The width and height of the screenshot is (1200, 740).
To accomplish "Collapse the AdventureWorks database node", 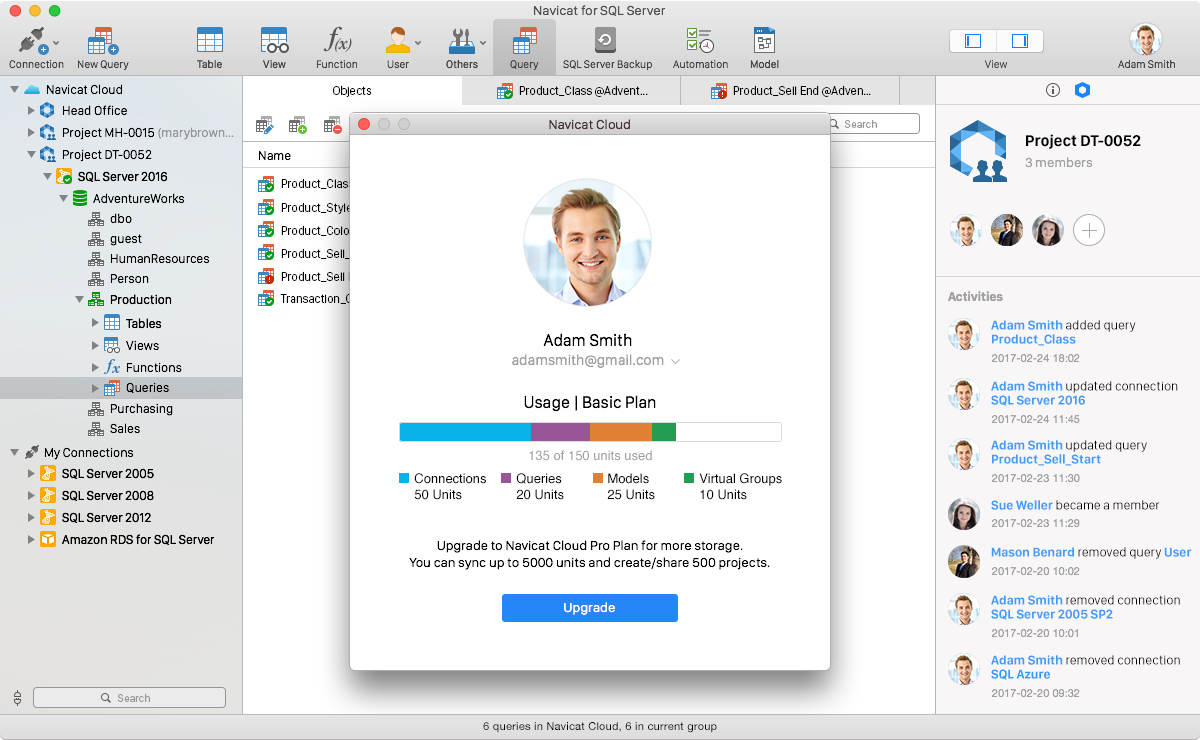I will pos(64,198).
